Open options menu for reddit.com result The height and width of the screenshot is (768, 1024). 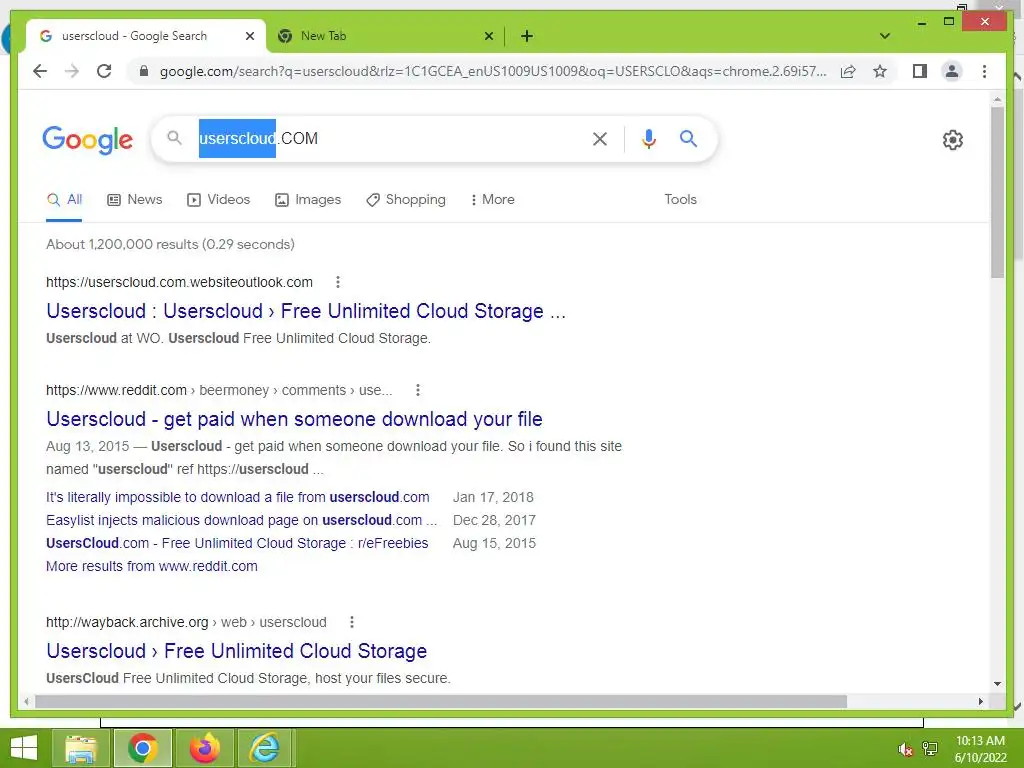click(418, 391)
